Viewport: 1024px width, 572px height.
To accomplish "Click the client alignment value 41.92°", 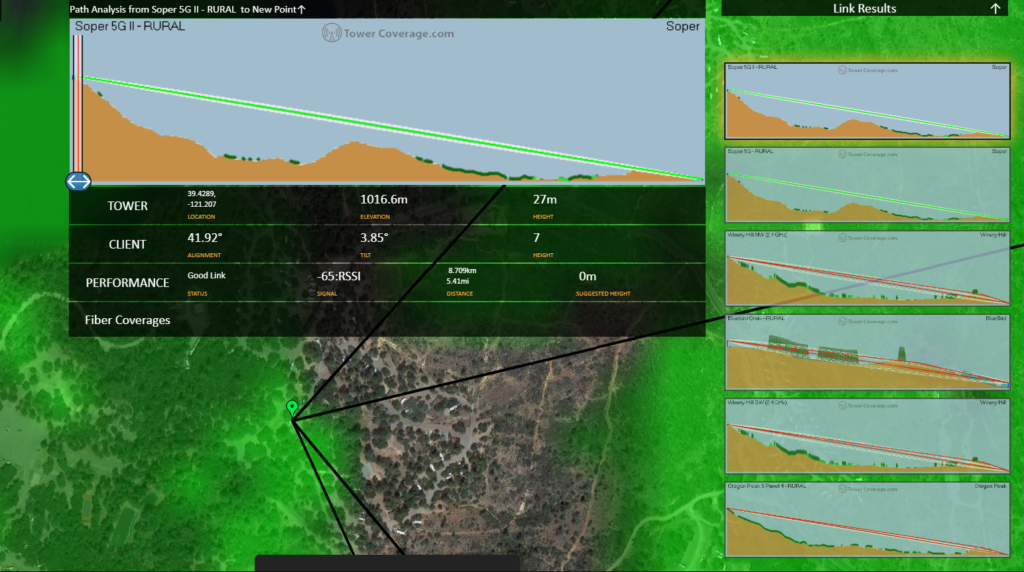I will (x=204, y=238).
